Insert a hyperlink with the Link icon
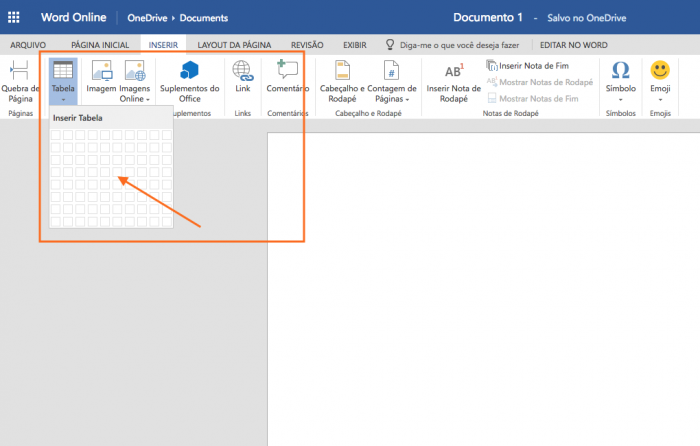Screen dimensions: 700x446 point(242,71)
